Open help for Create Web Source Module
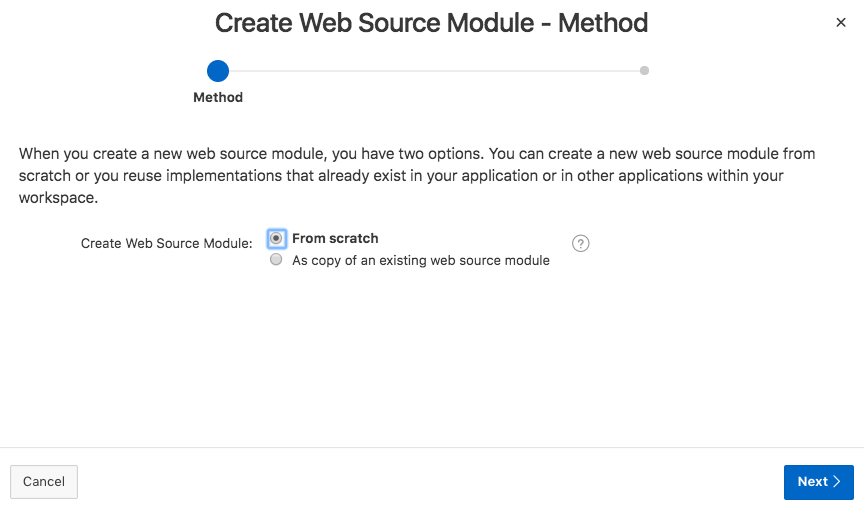This screenshot has width=864, height=515. pos(581,243)
